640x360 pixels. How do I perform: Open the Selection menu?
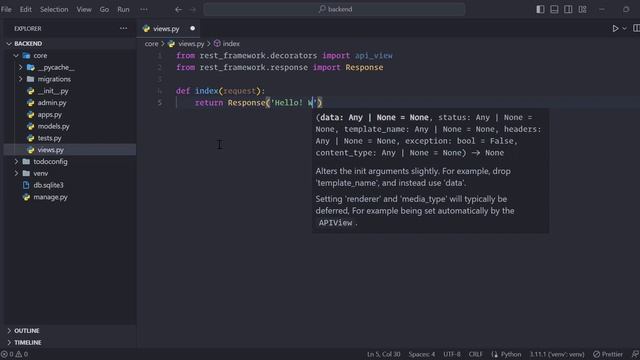54,9
